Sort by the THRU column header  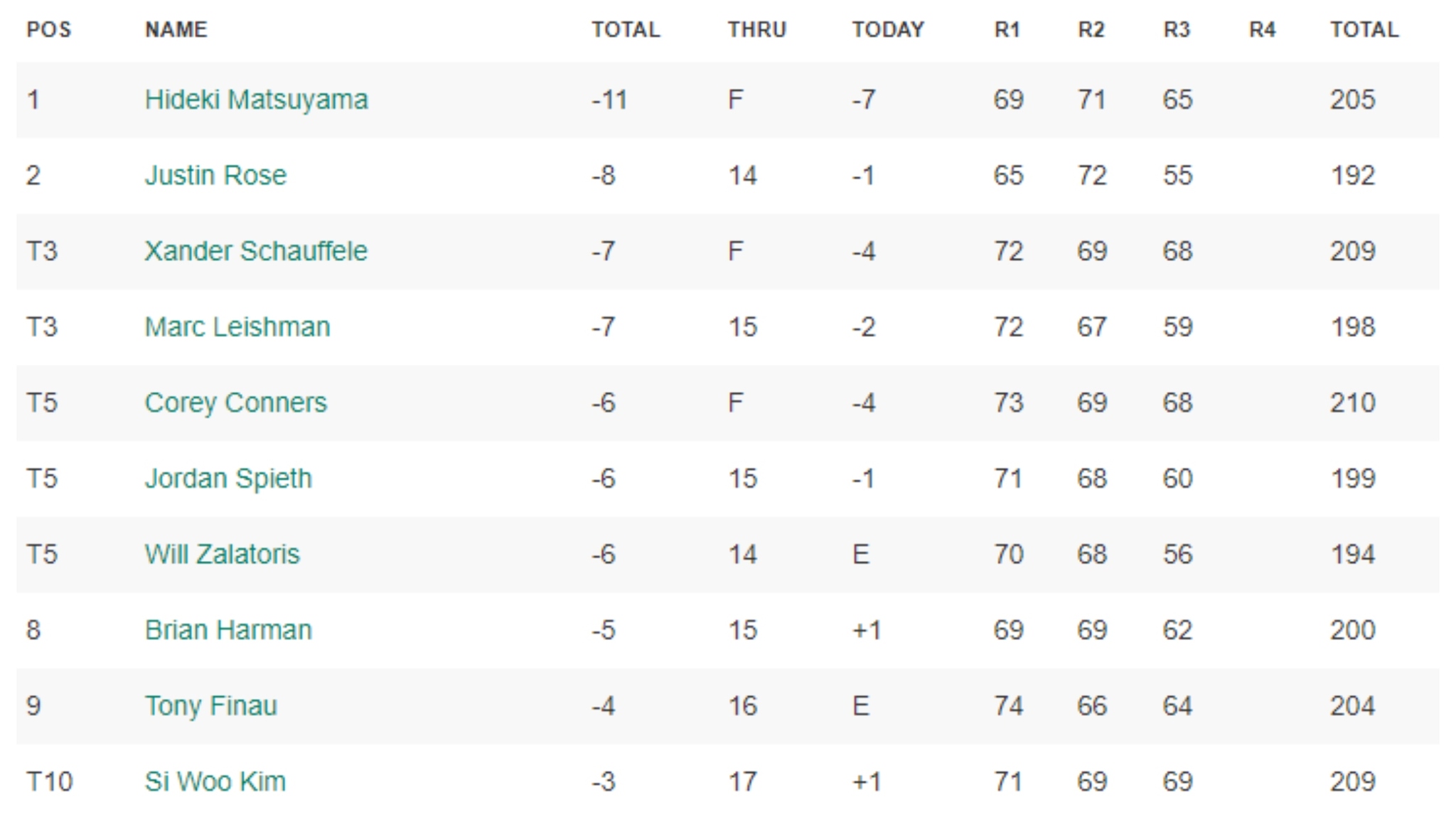click(x=756, y=30)
